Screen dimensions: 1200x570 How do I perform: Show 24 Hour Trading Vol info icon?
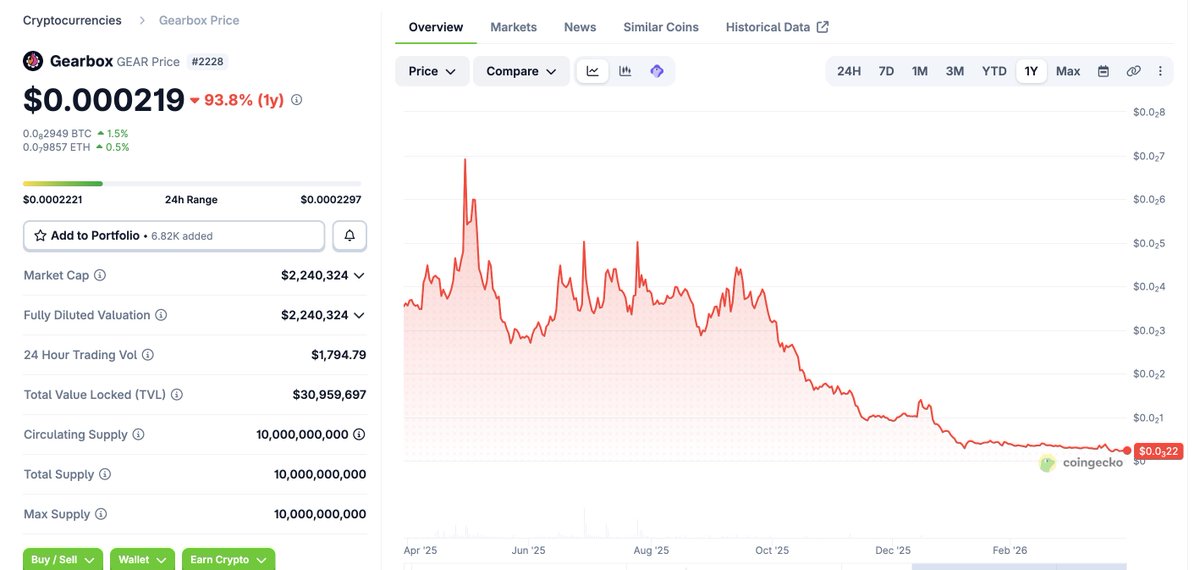coord(148,355)
